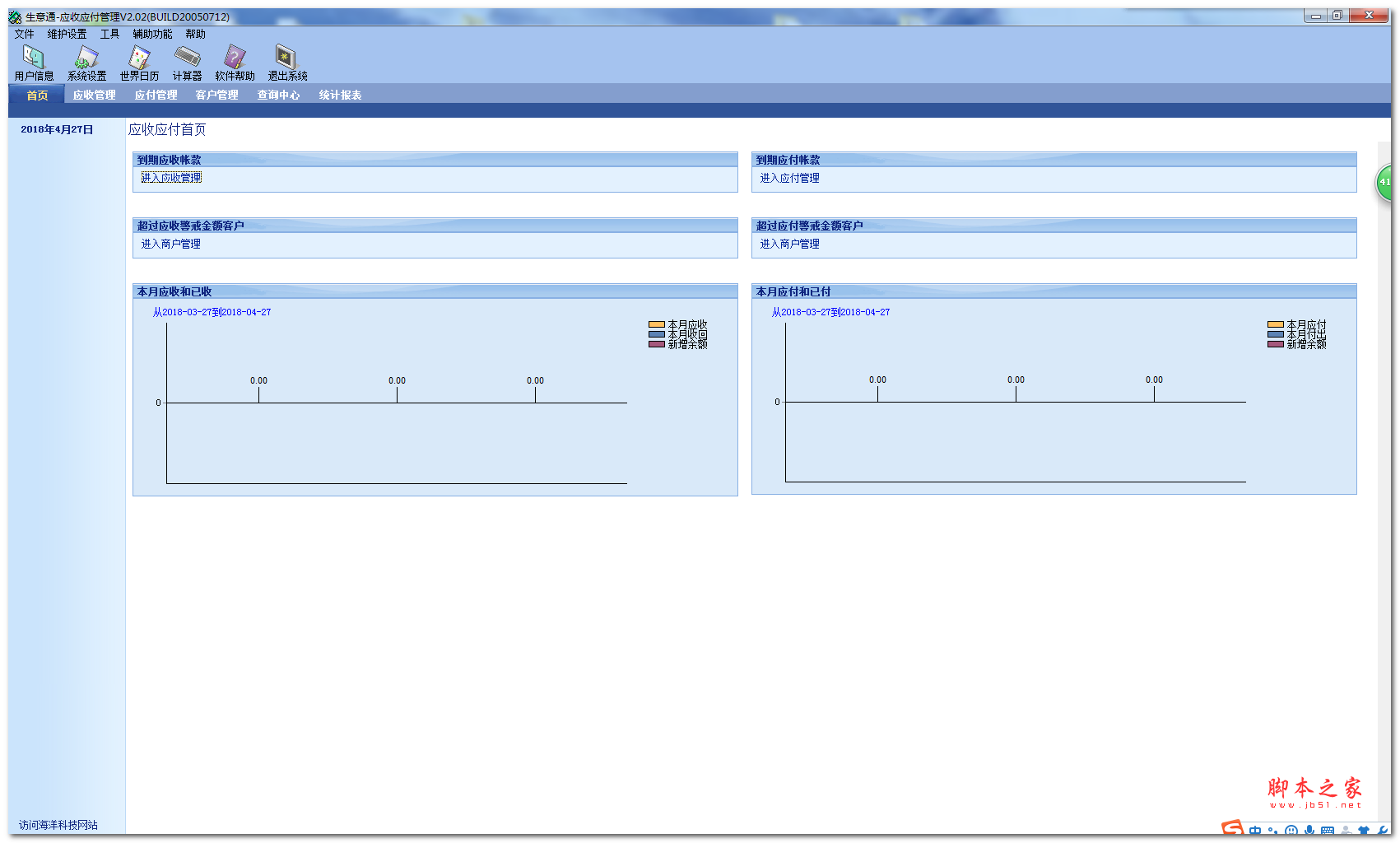Click the date 2018年4月27日 in the sidebar
This screenshot has width=1400, height=843.
57,129
